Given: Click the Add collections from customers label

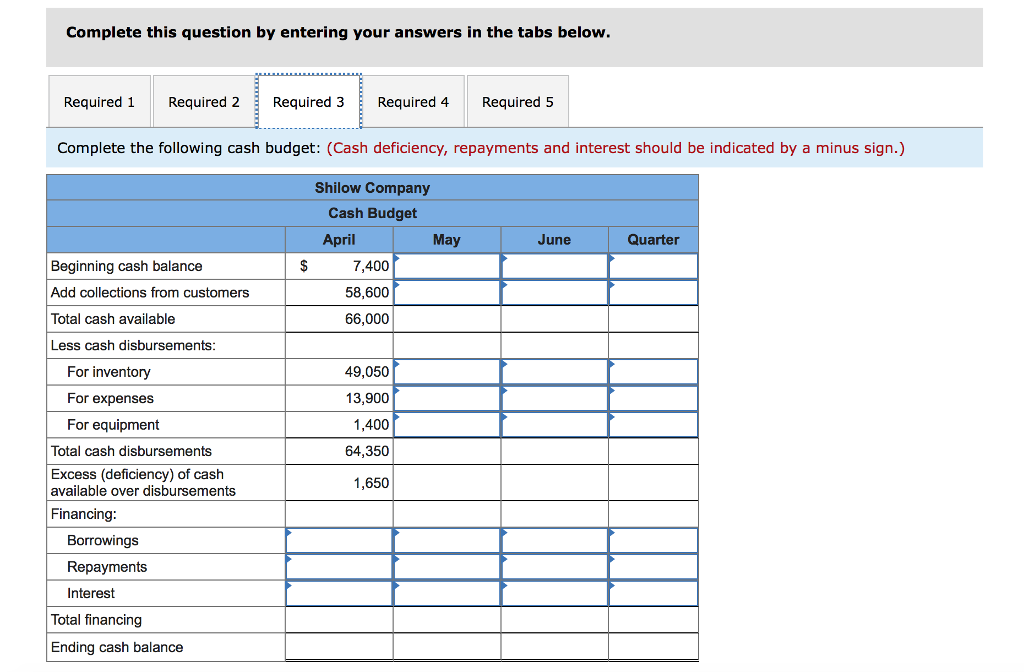Looking at the screenshot, I should pos(150,293).
